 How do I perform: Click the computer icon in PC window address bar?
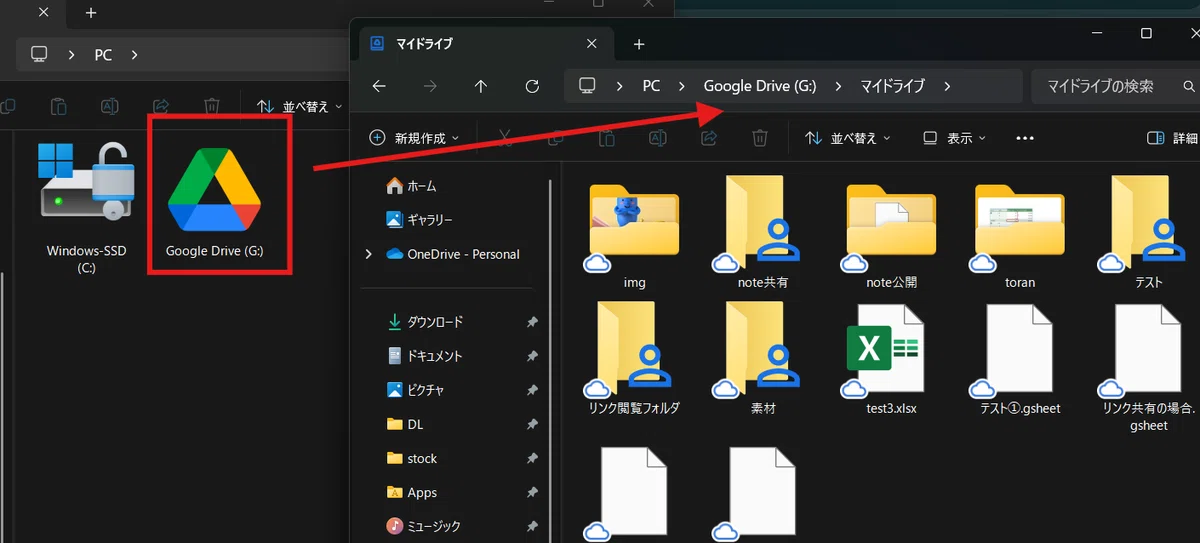[40, 55]
